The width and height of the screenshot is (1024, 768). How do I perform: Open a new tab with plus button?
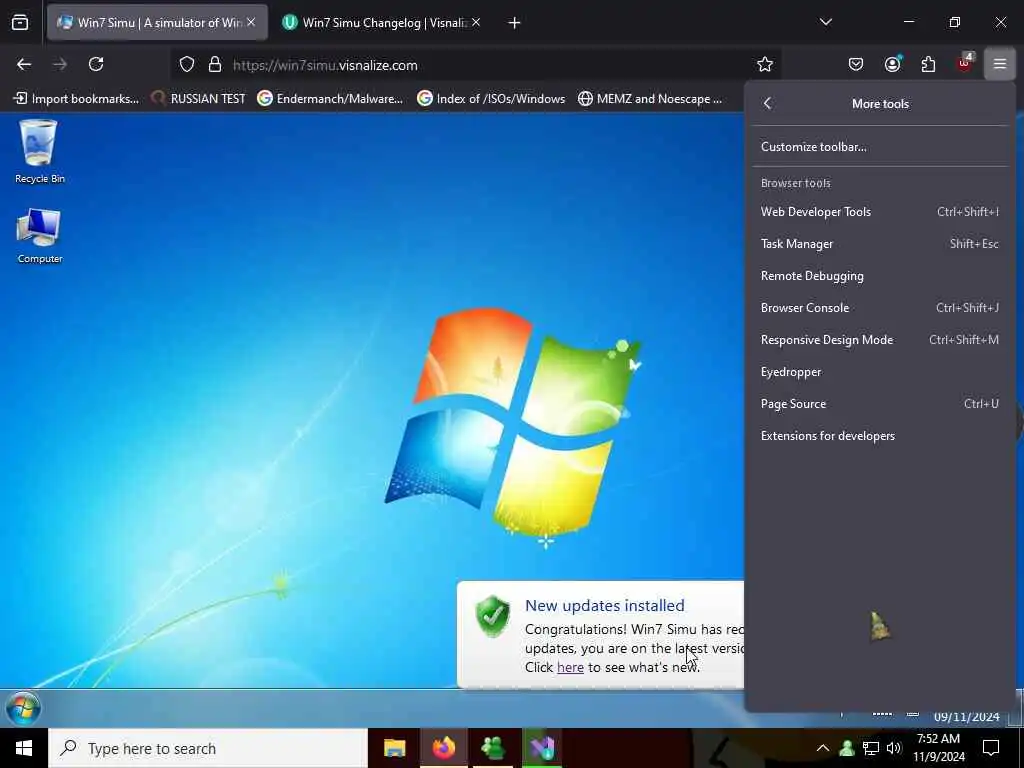click(x=514, y=23)
